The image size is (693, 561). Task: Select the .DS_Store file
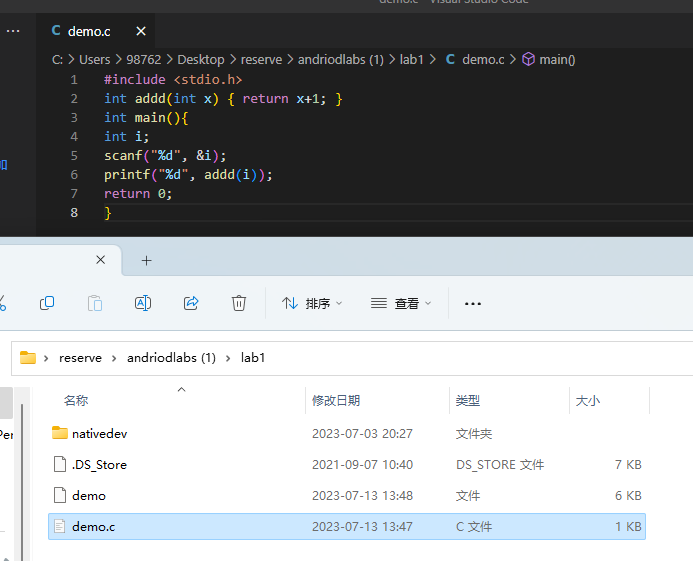pos(347,465)
